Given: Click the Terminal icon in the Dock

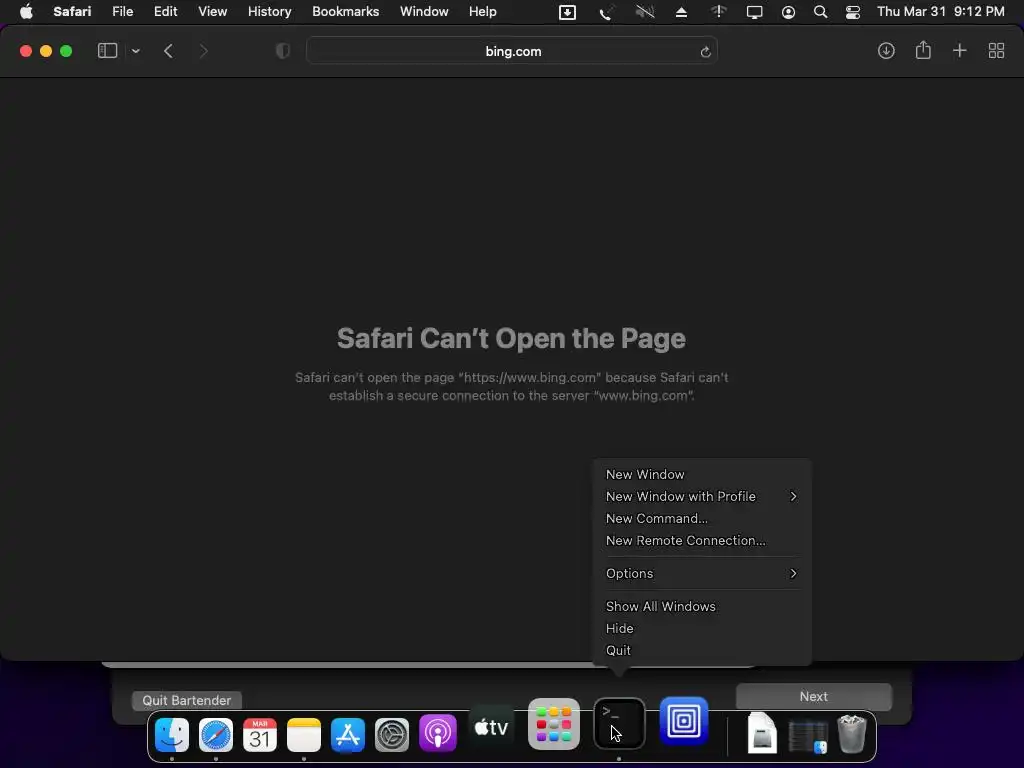Looking at the screenshot, I should click(619, 724).
